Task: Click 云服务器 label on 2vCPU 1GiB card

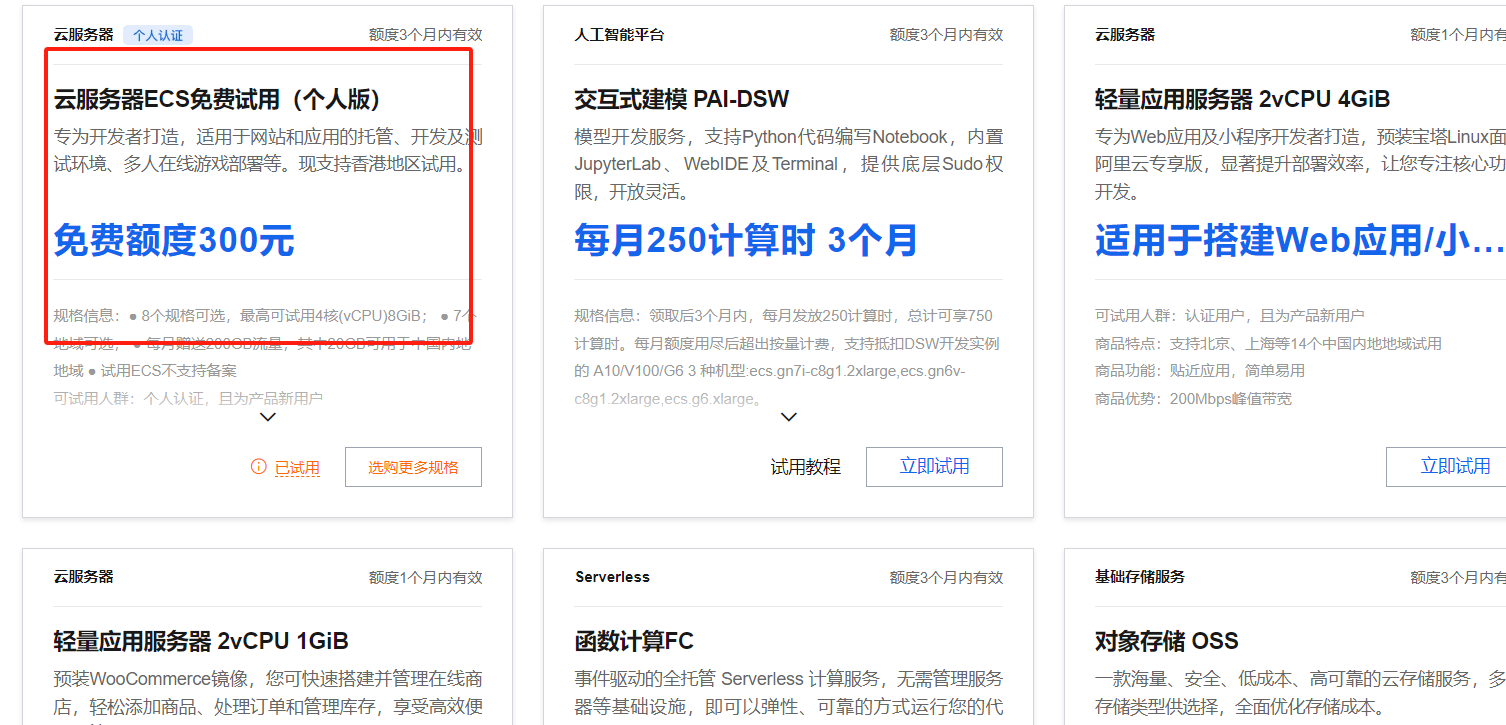Action: [84, 577]
